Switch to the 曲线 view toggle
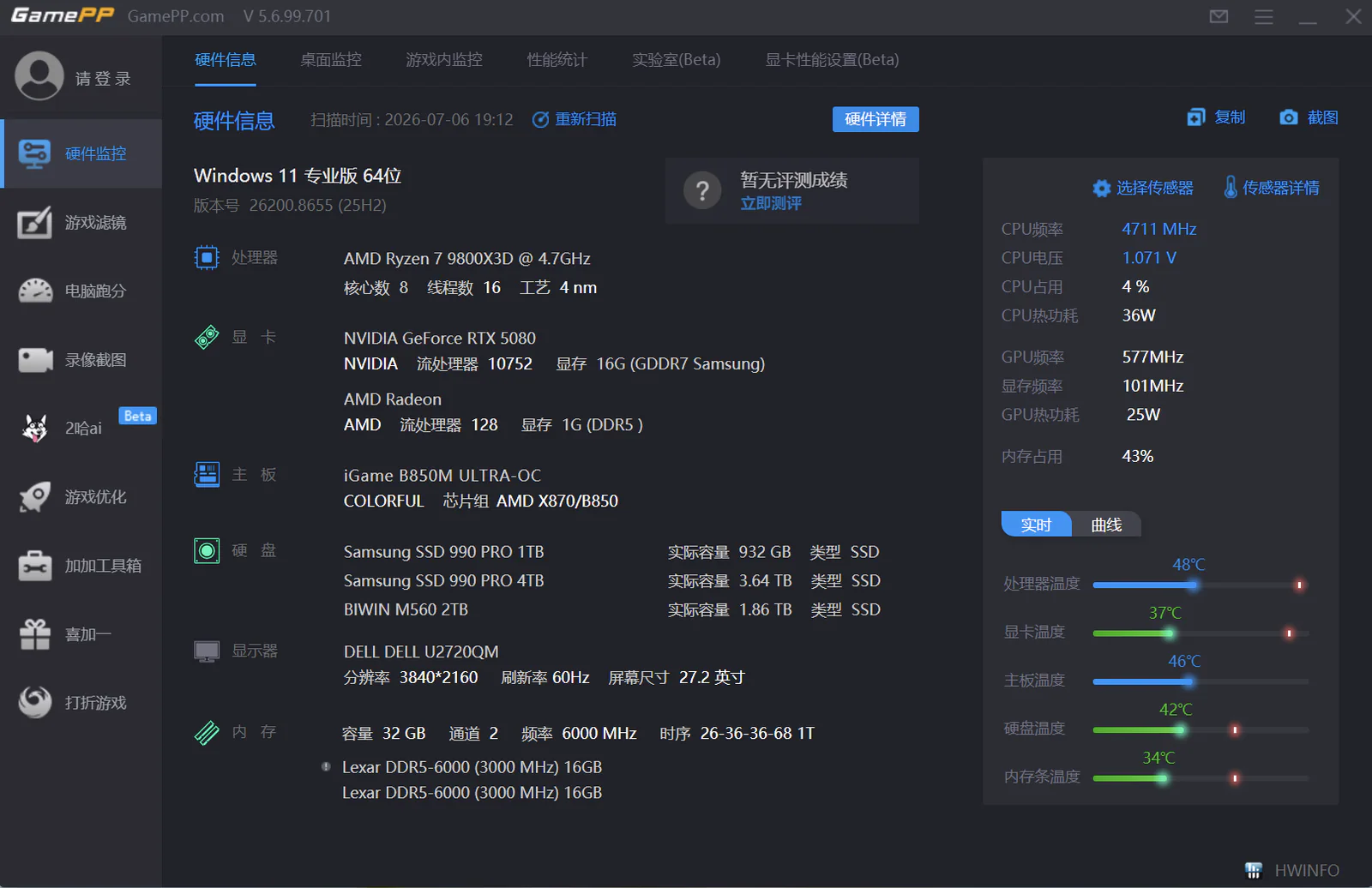The height and width of the screenshot is (888, 1372). click(1106, 525)
